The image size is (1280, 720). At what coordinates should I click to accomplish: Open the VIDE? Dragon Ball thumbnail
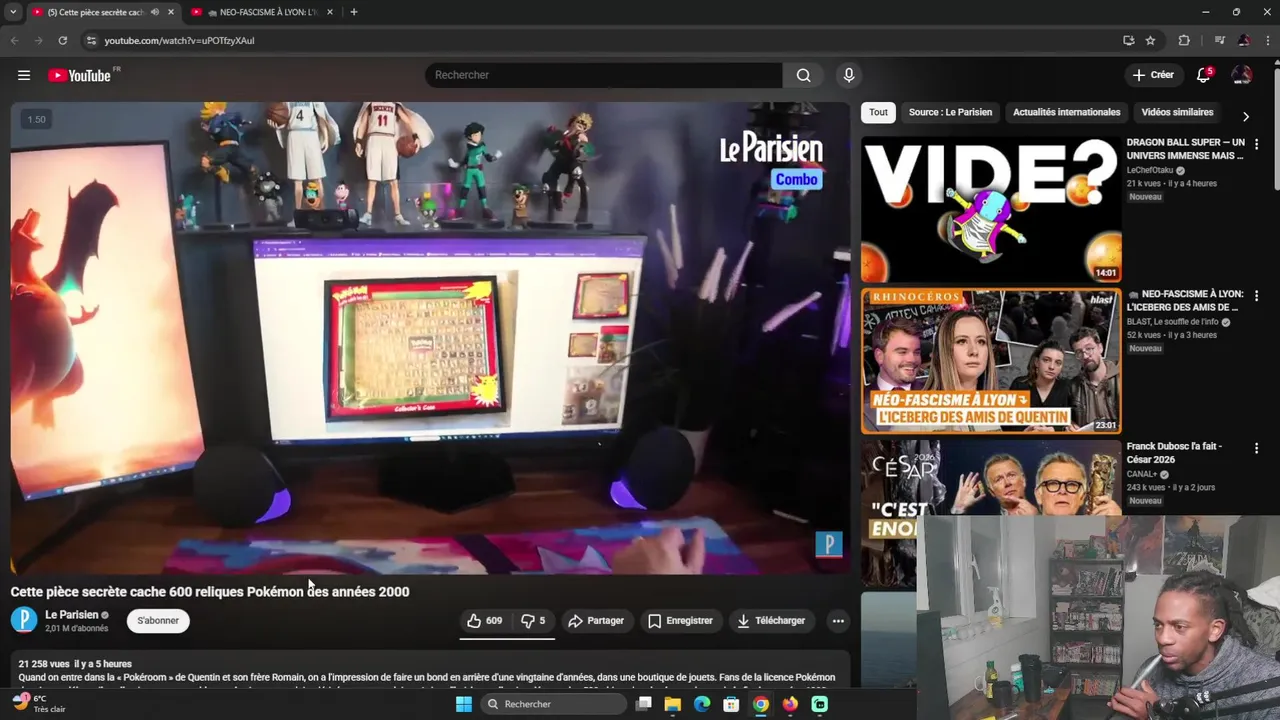click(991, 209)
